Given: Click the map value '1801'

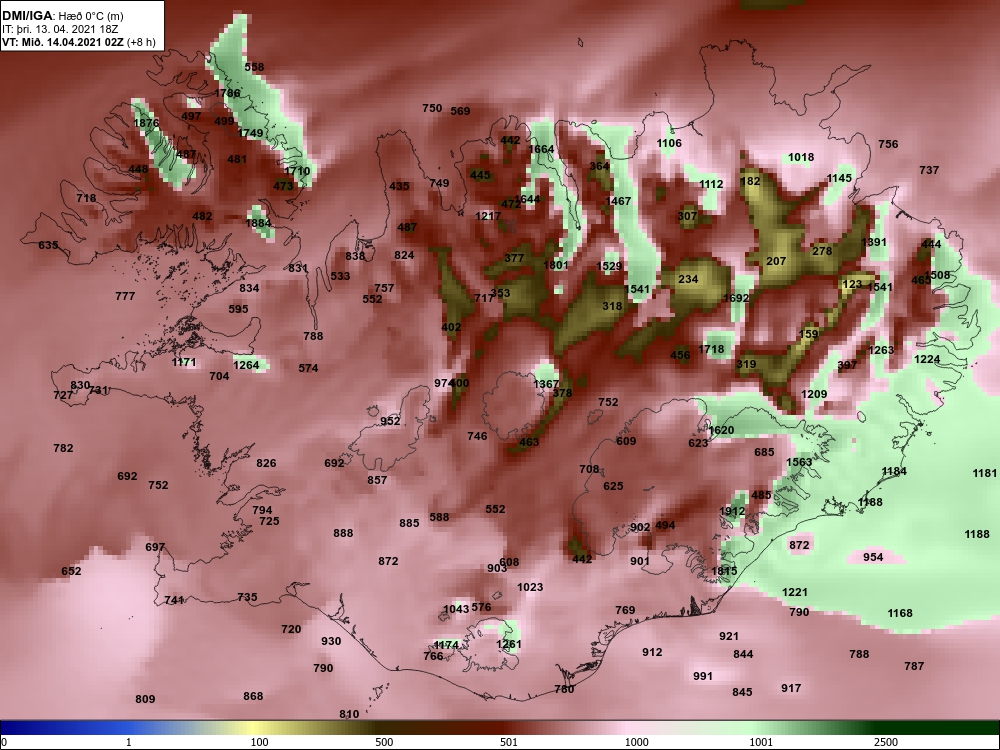Looking at the screenshot, I should click(x=555, y=265).
